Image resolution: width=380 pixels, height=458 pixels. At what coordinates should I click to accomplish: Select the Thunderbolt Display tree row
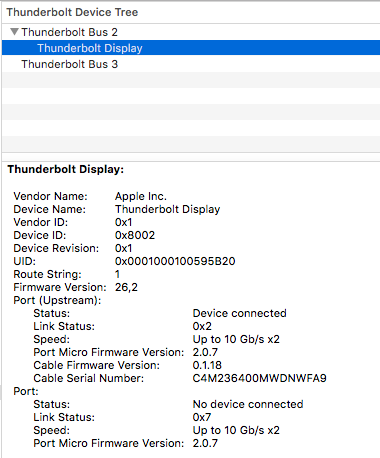tap(191, 48)
